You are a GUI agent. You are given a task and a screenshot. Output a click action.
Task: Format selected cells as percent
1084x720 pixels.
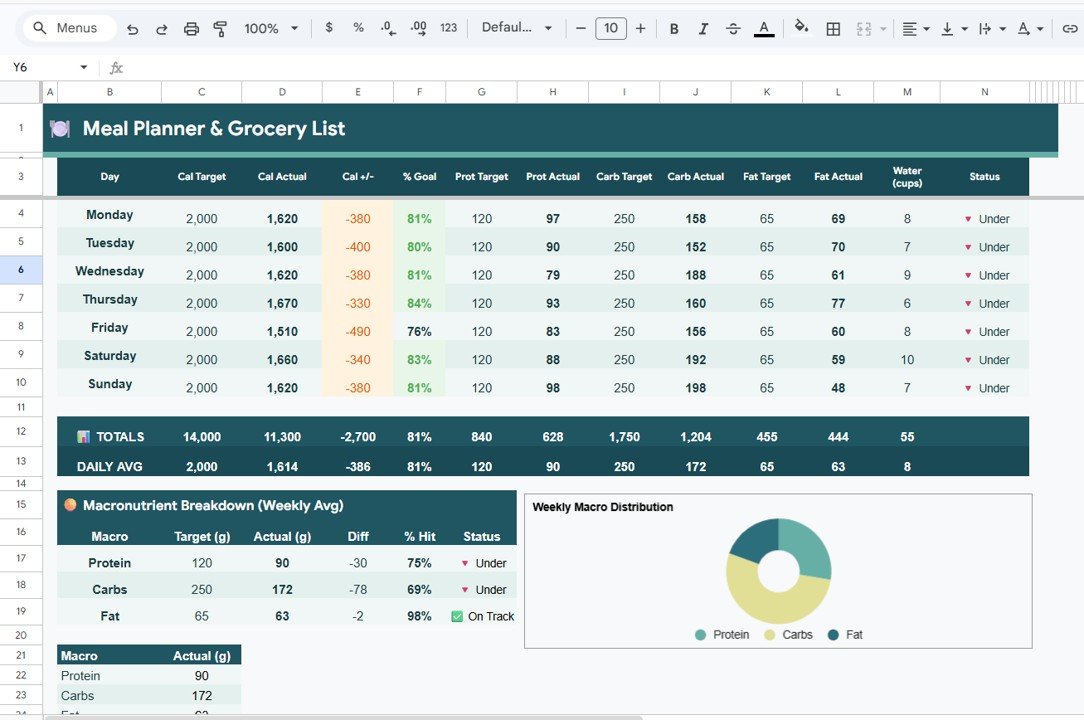click(358, 28)
